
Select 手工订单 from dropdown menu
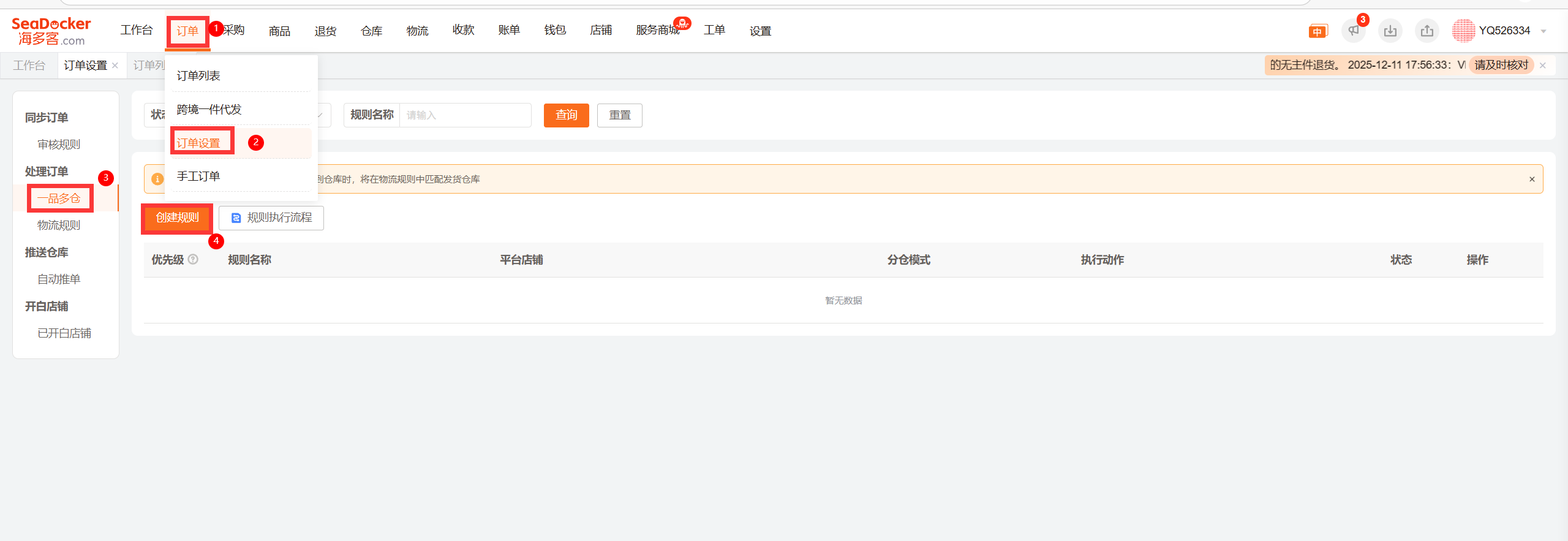[198, 176]
